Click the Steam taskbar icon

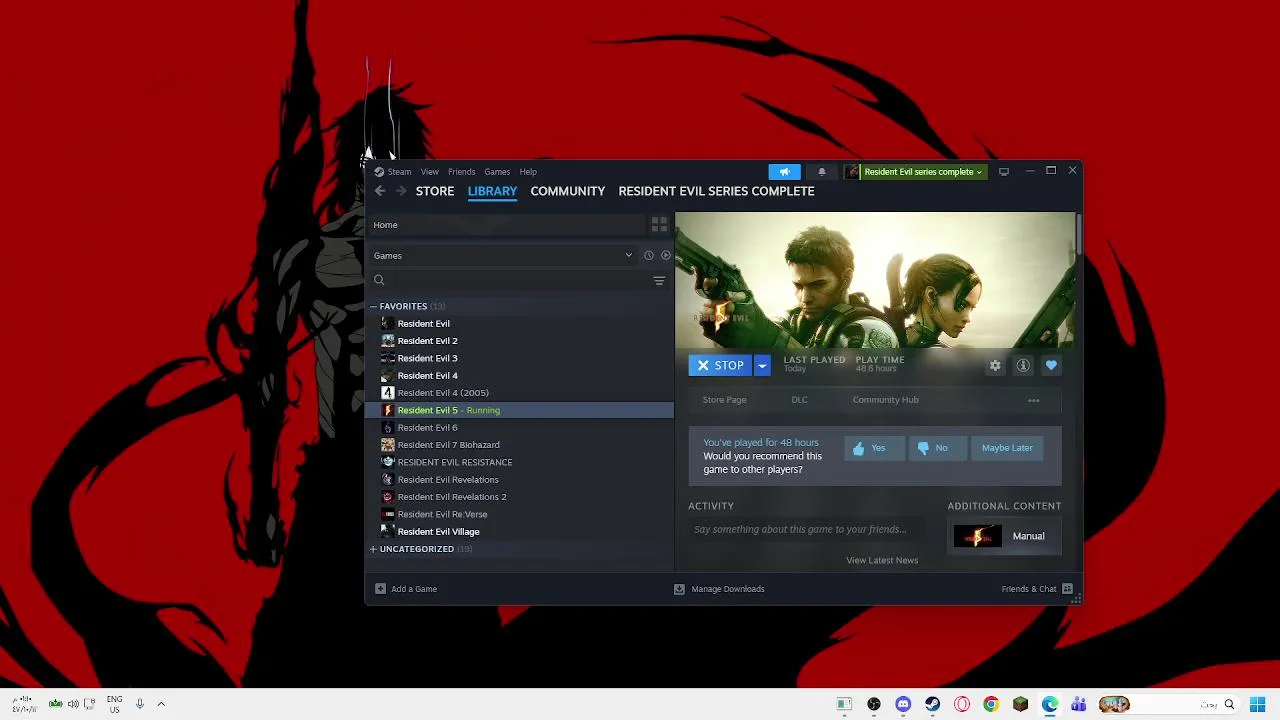(932, 705)
